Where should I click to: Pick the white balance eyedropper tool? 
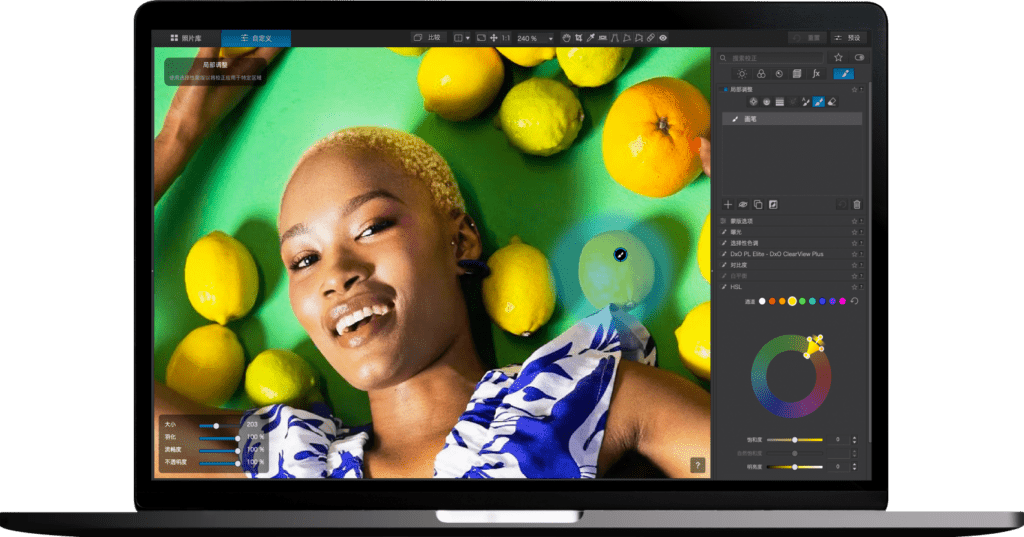click(591, 38)
